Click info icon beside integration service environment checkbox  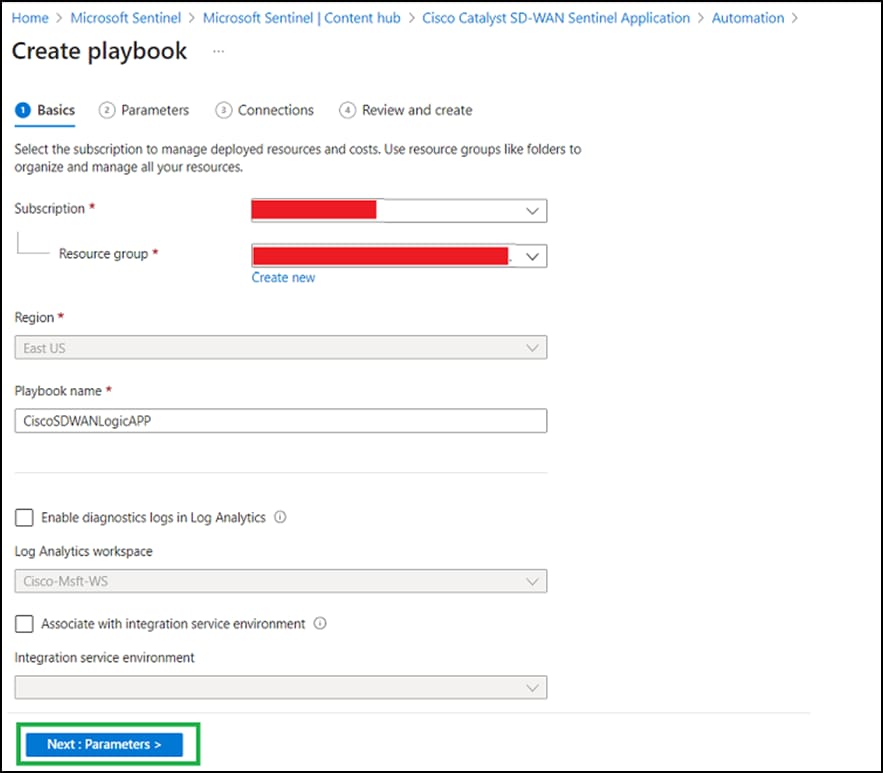pos(320,623)
